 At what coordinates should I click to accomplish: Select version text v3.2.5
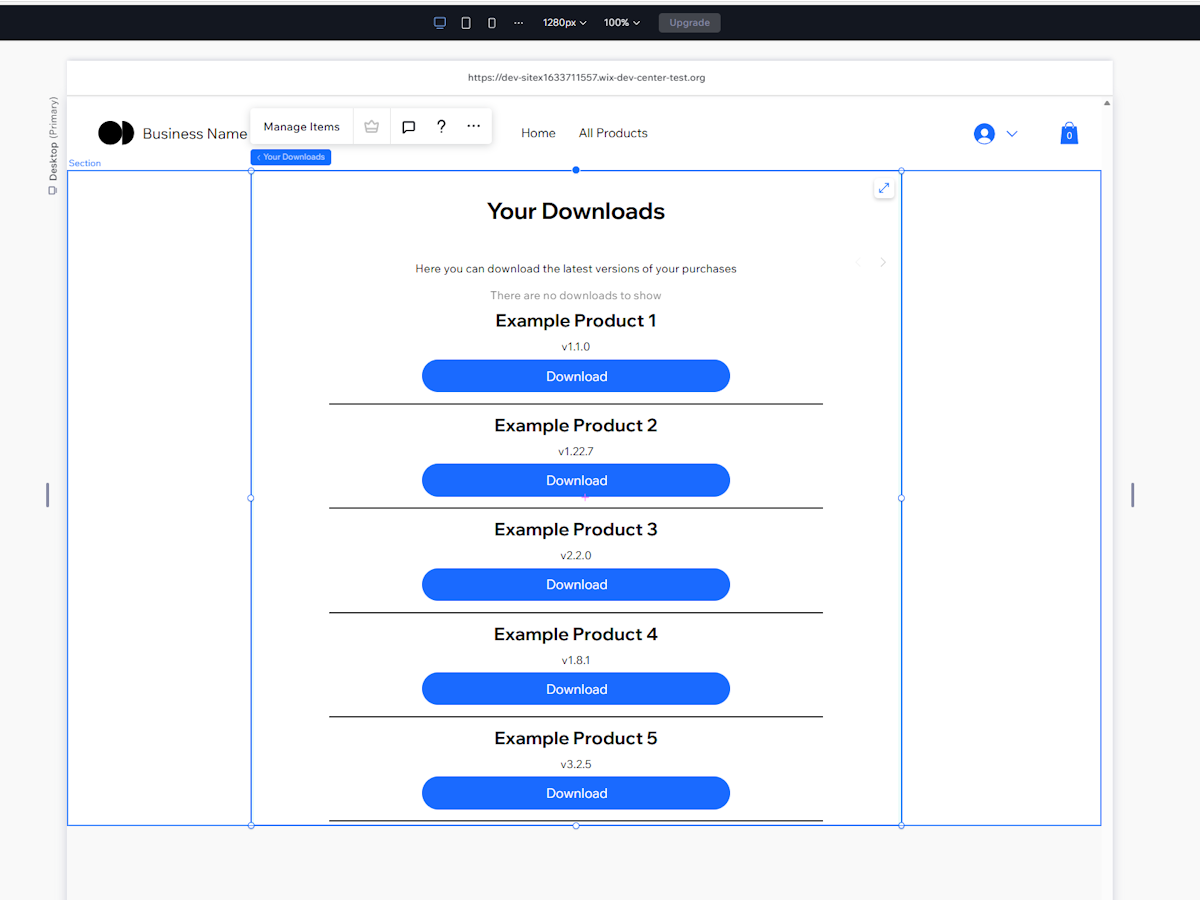[x=576, y=765]
